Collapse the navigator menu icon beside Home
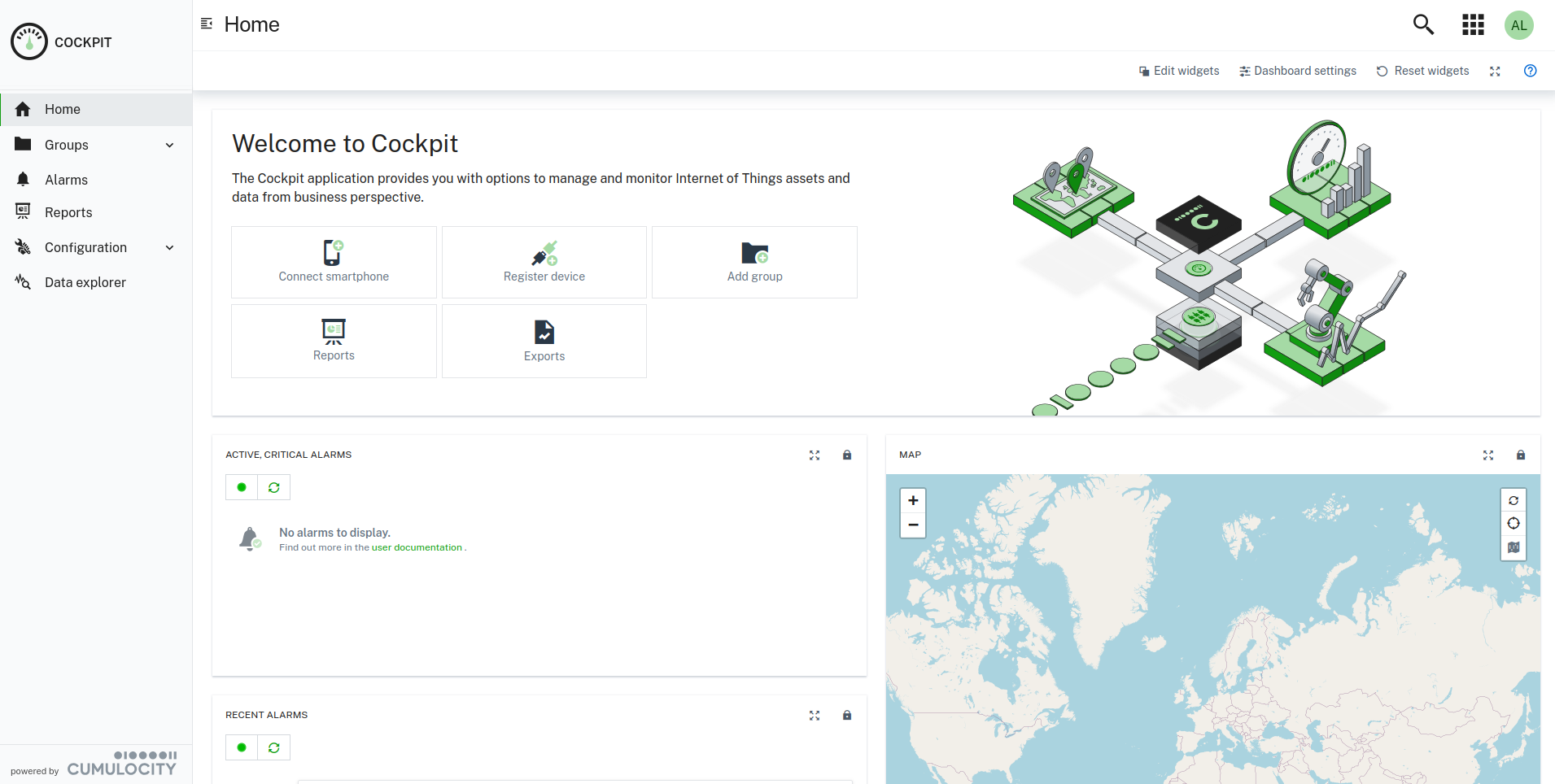This screenshot has height=784, width=1555. click(x=207, y=24)
